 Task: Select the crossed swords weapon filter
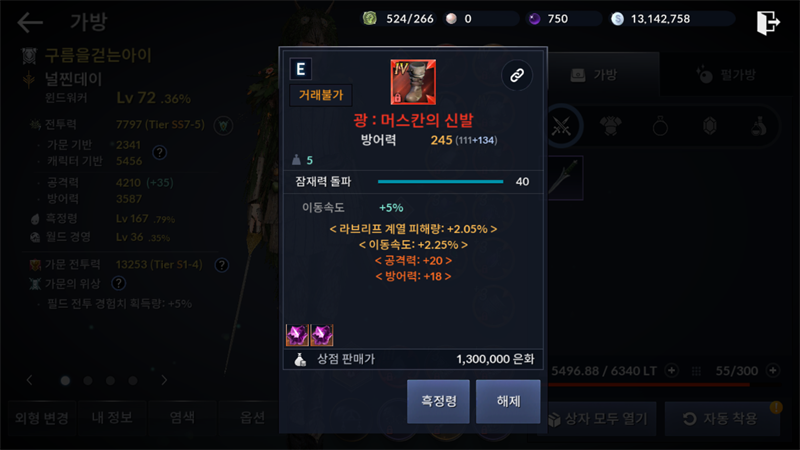click(x=561, y=126)
